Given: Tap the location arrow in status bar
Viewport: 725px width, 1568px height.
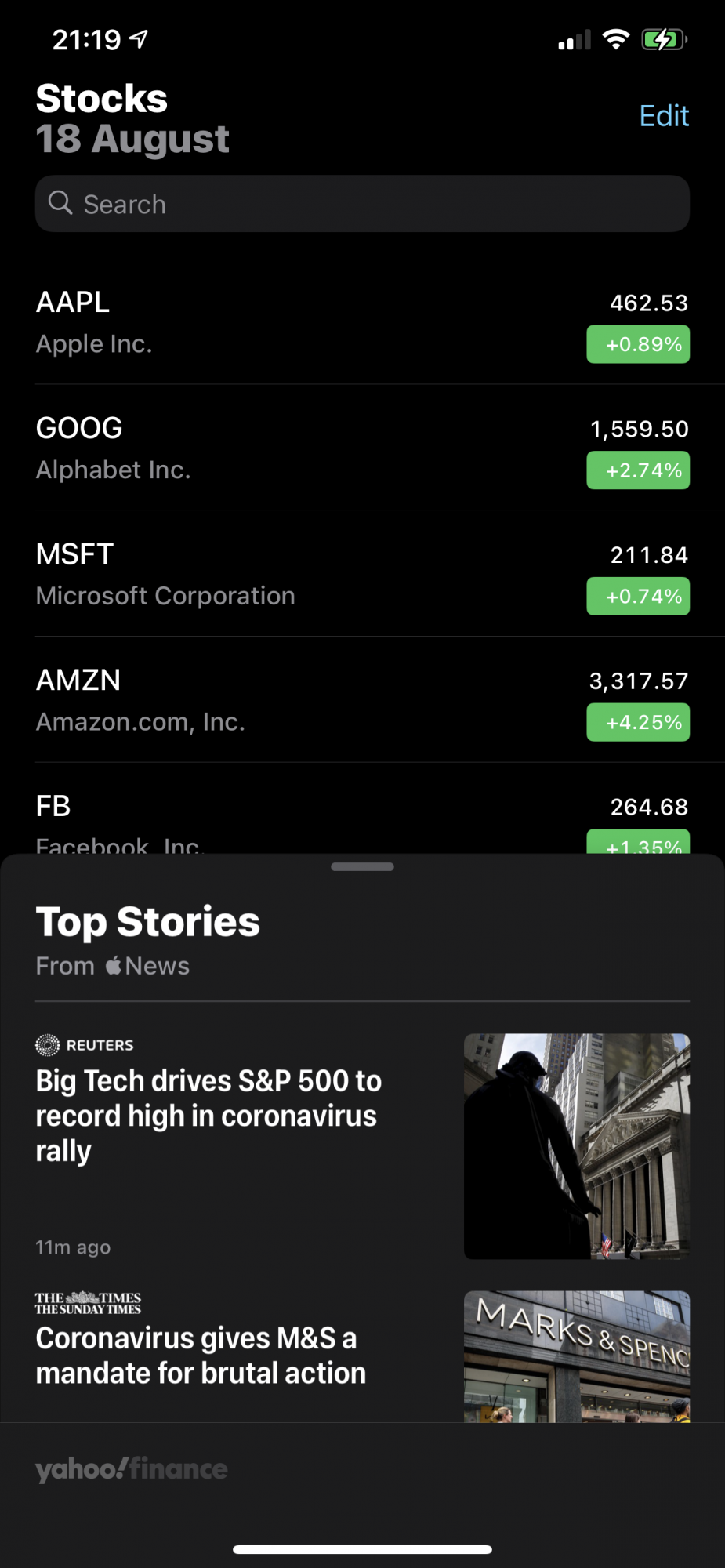Looking at the screenshot, I should coord(139,39).
